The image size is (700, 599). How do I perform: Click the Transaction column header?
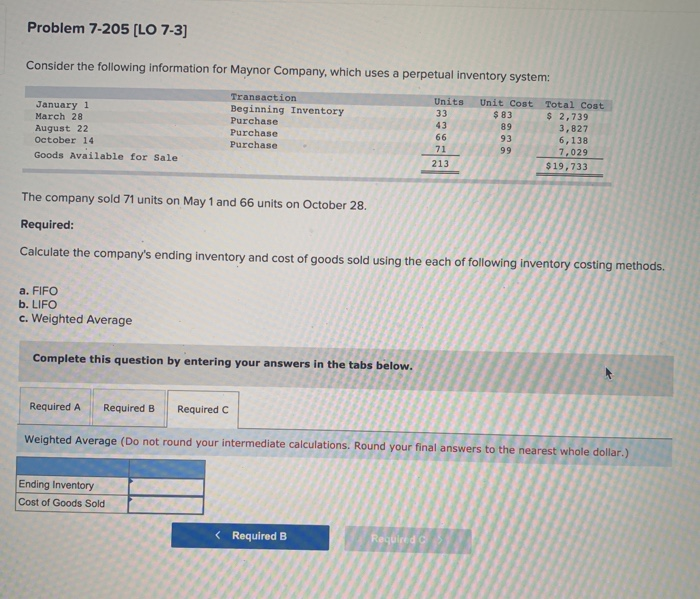click(263, 97)
